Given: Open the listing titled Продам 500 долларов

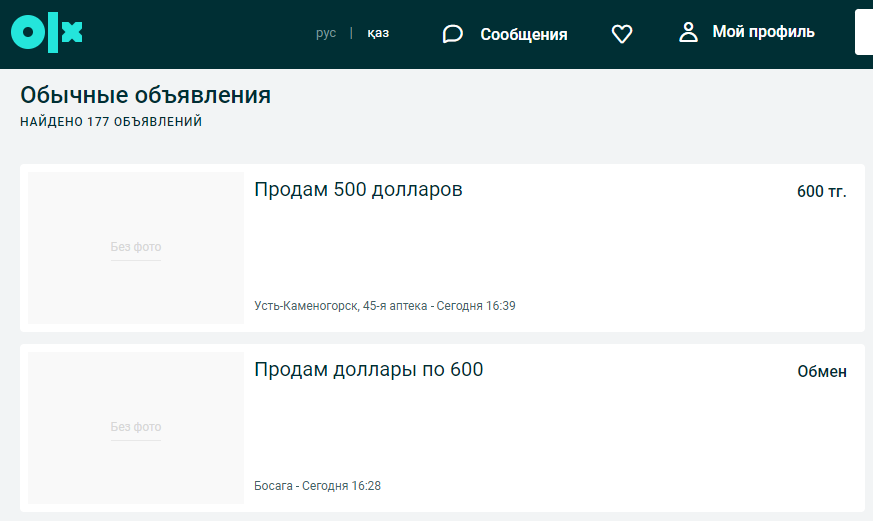Looking at the screenshot, I should [358, 189].
